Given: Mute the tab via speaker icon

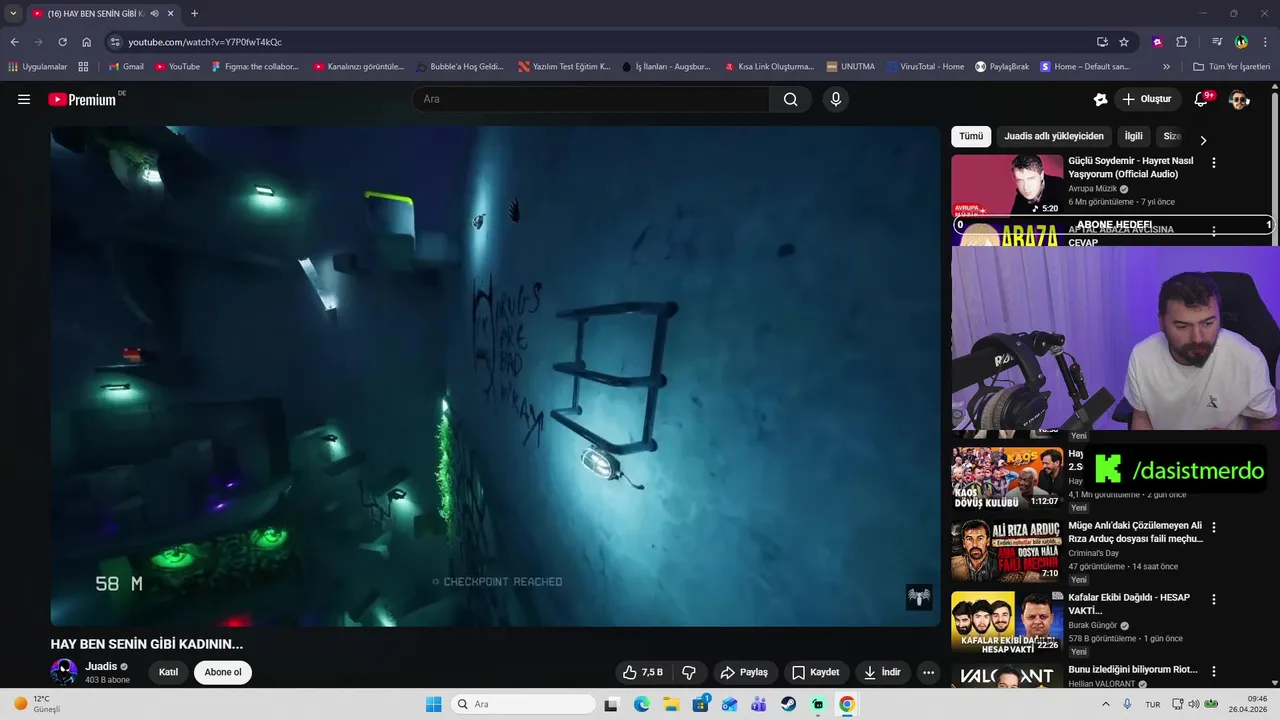Looking at the screenshot, I should pos(155,13).
